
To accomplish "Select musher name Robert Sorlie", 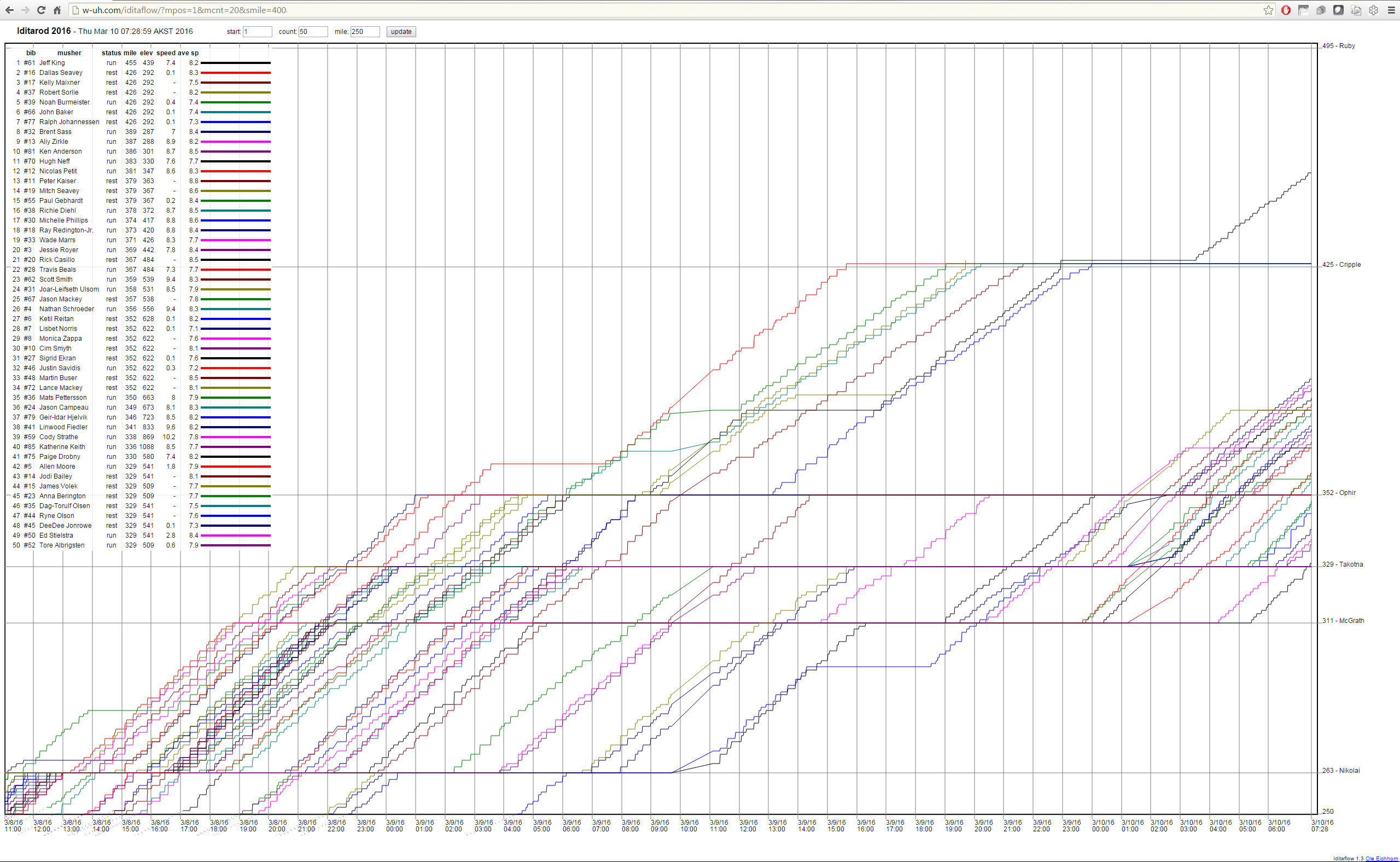I will tap(59, 92).
